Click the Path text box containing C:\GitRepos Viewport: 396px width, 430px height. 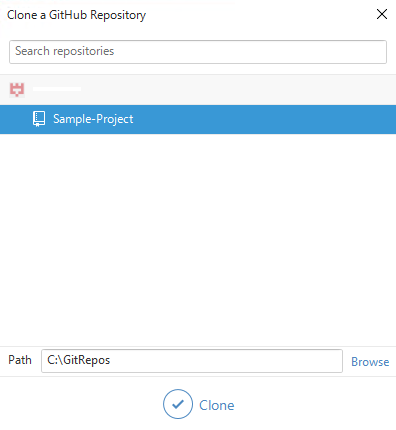click(192, 361)
